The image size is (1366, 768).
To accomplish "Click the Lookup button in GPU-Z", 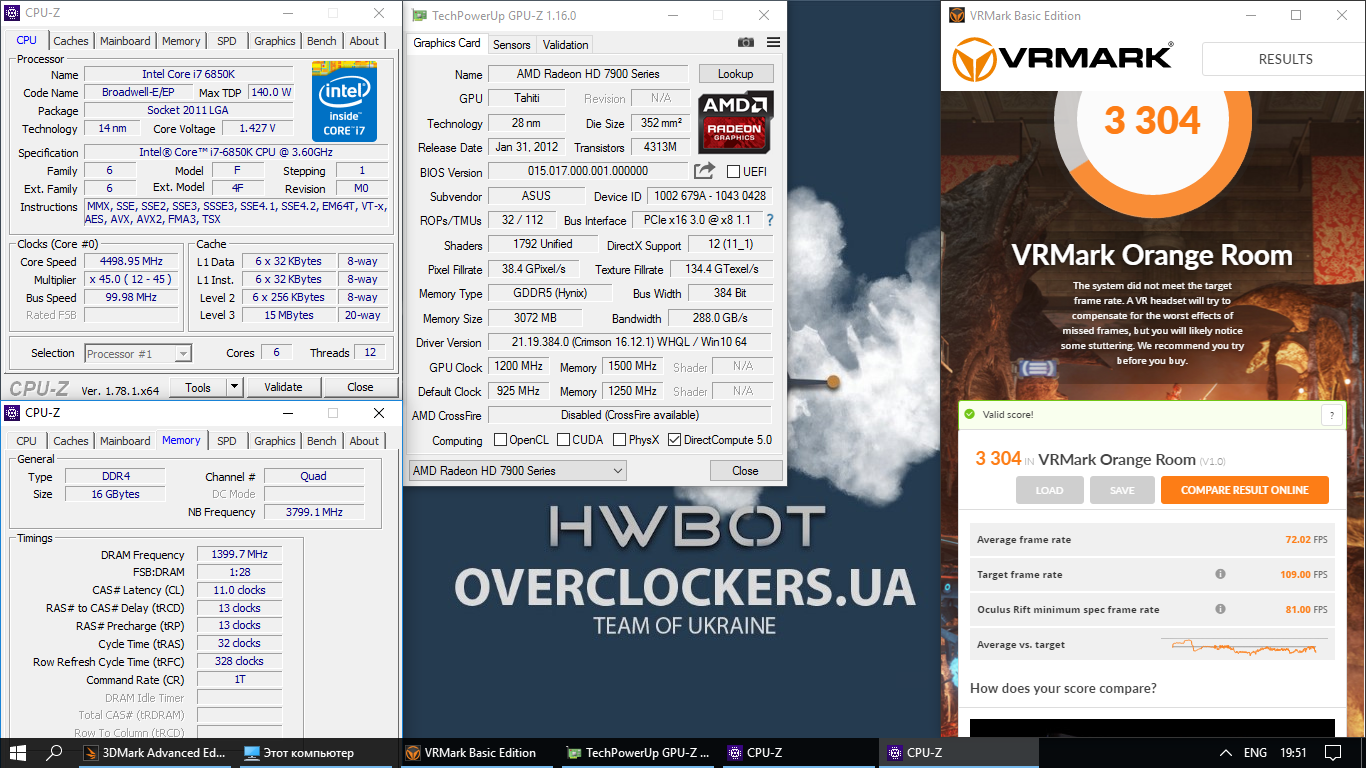I will tap(735, 74).
